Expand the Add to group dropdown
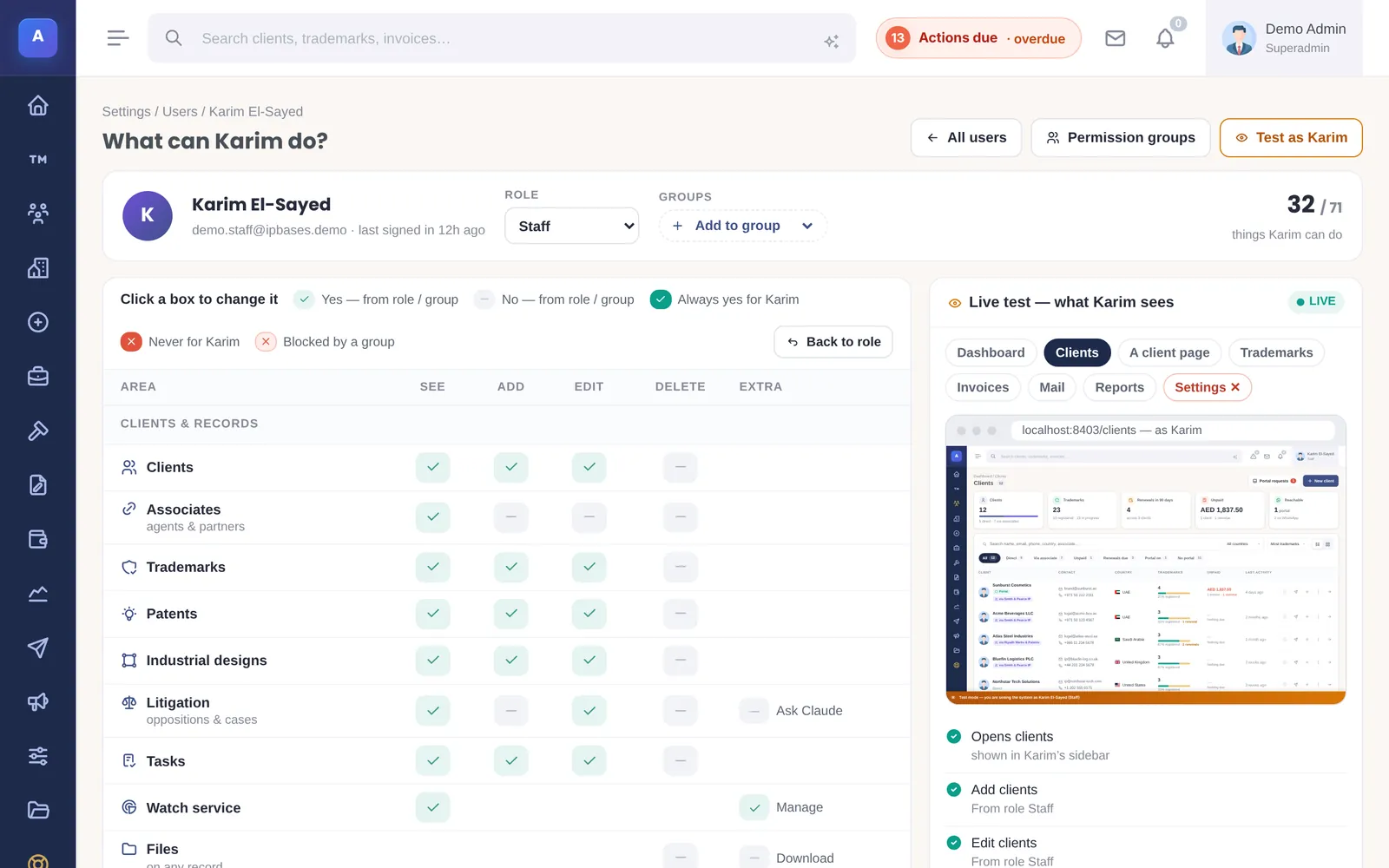Screen dimensions: 1389x868 [x=743, y=226]
